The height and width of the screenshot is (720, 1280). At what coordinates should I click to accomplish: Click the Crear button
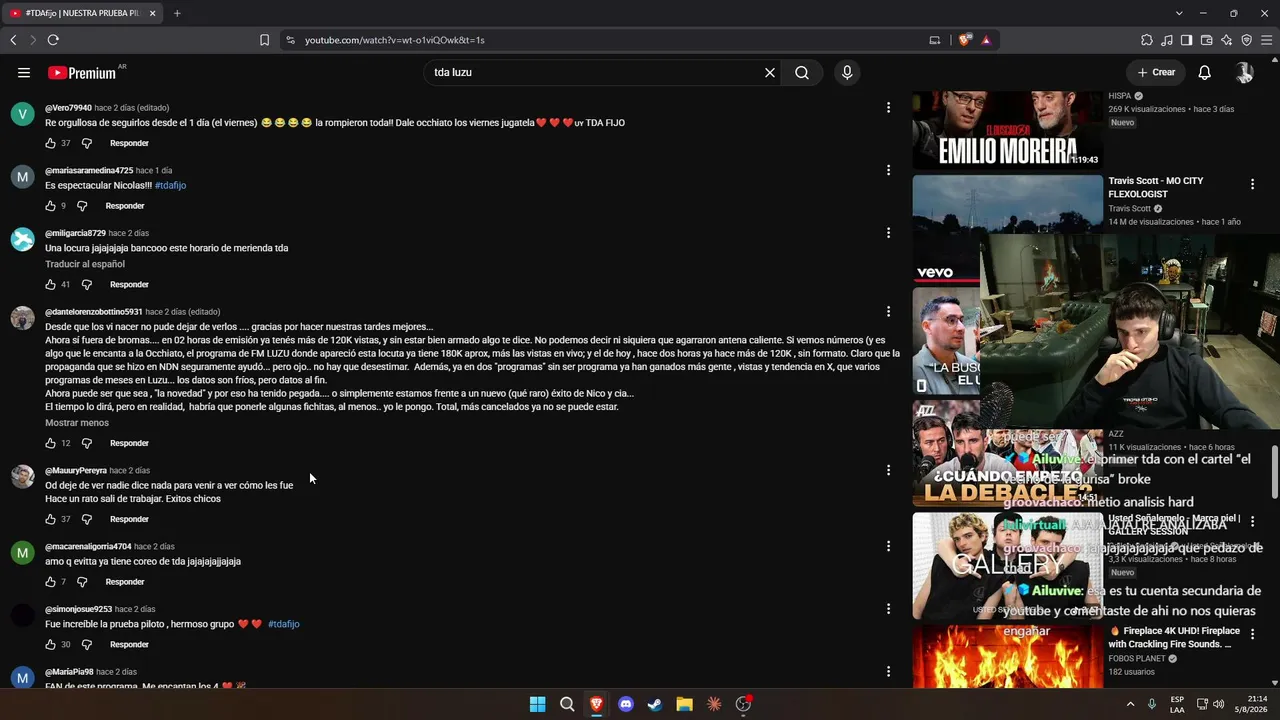pos(1156,72)
